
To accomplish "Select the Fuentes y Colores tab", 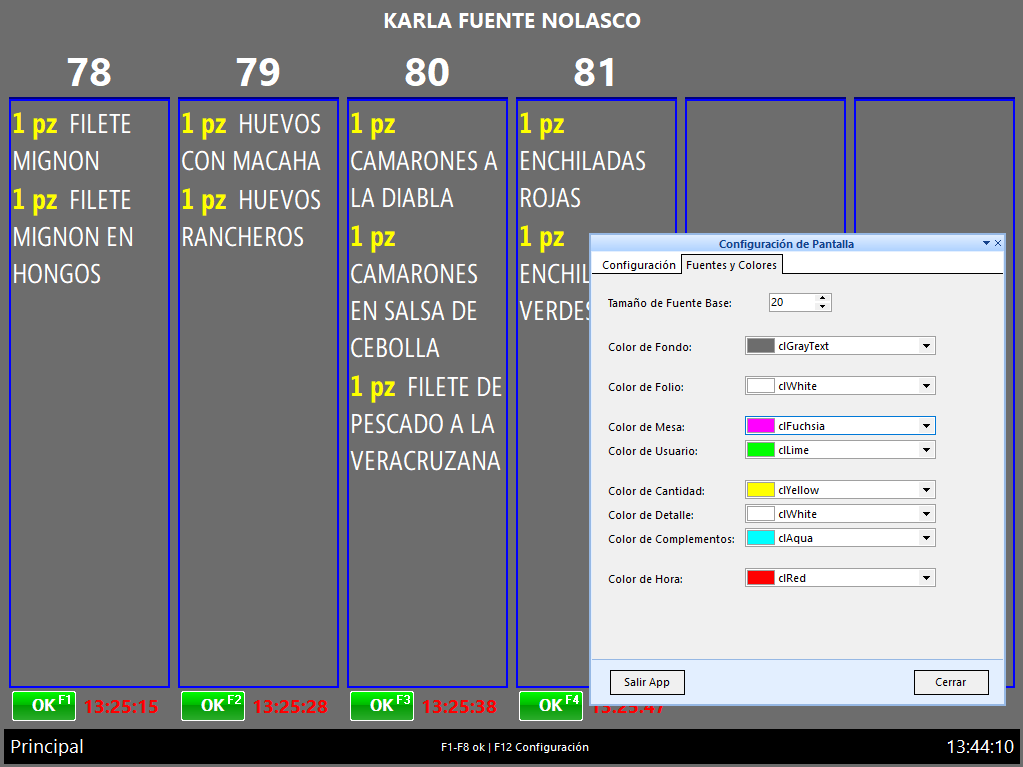I will [731, 265].
